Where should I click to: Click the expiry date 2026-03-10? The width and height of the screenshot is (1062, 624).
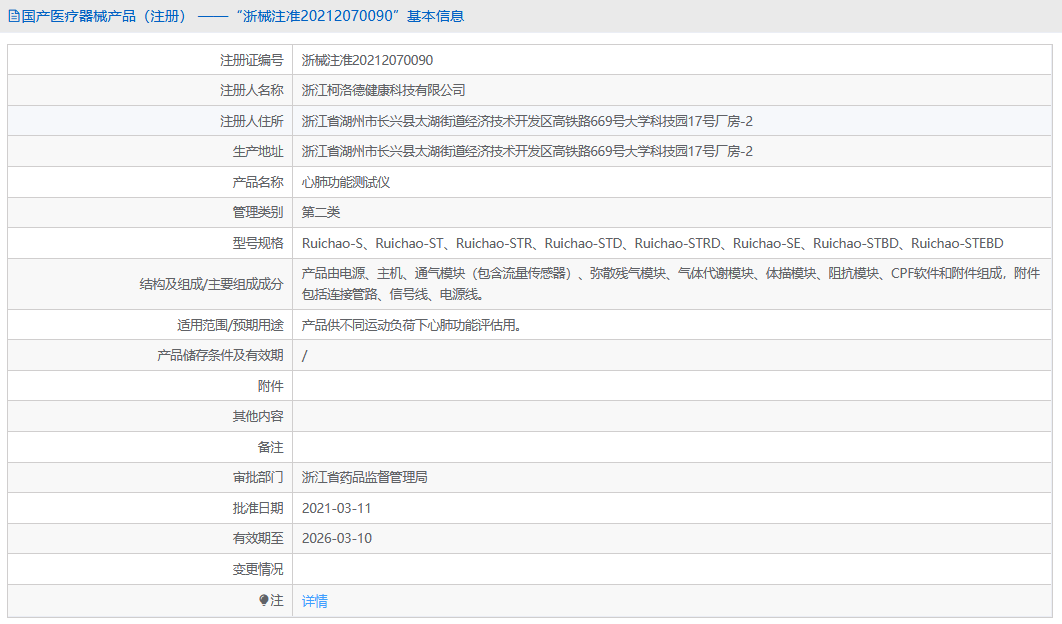(336, 539)
